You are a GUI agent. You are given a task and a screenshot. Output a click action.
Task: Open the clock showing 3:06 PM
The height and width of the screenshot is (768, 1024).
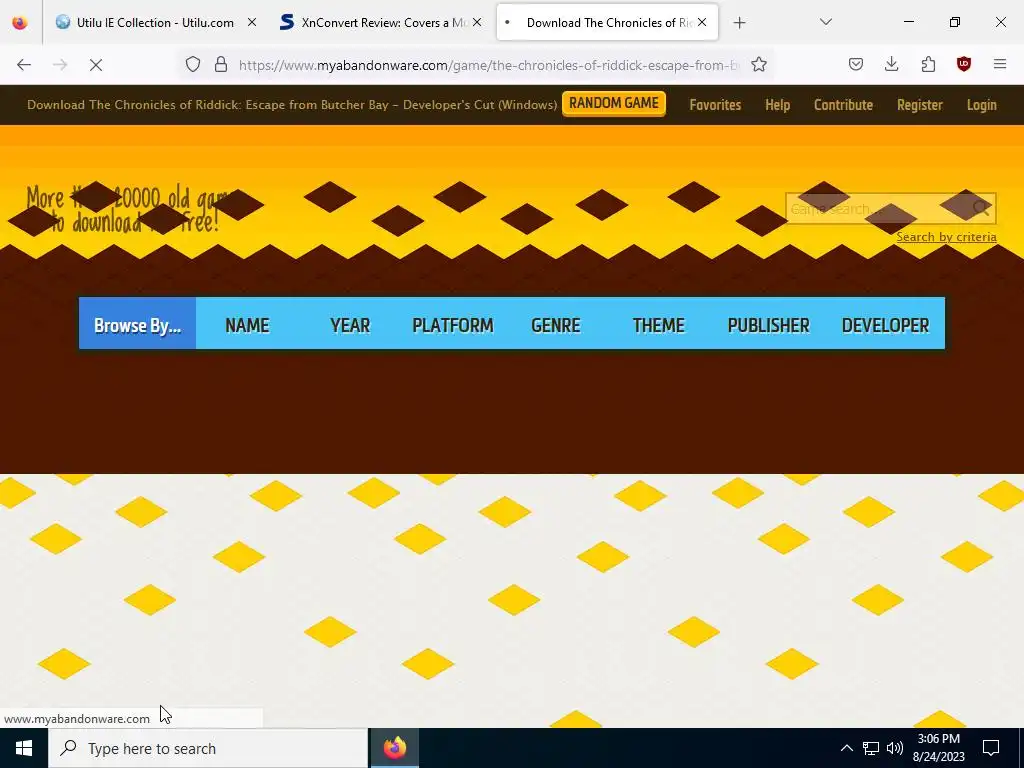click(938, 748)
